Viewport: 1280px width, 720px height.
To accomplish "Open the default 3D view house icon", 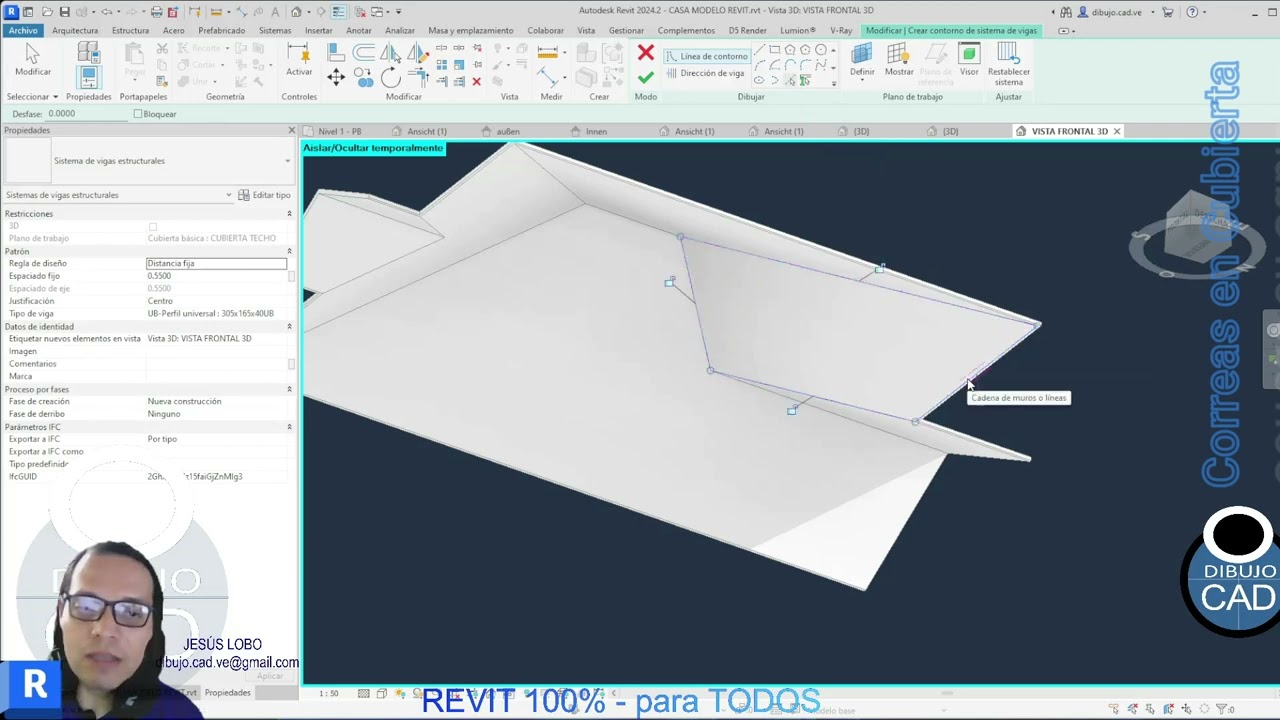I will (x=296, y=12).
